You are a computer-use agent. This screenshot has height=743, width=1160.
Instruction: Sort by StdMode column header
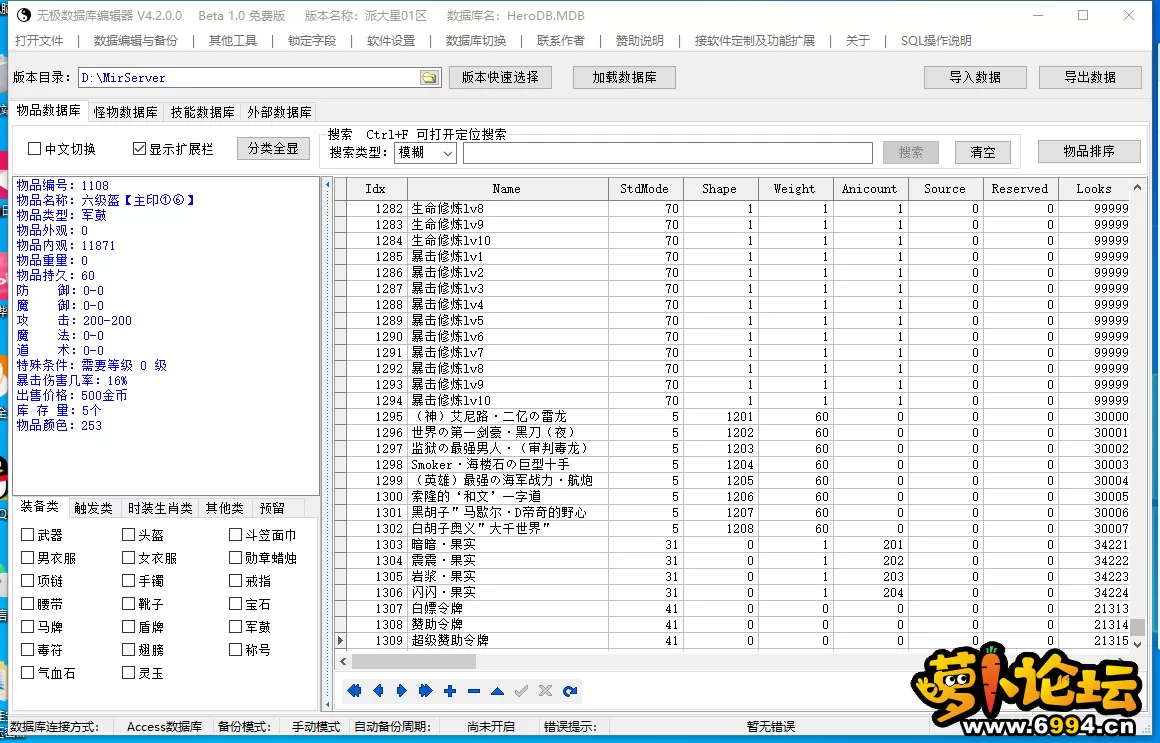[x=644, y=189]
